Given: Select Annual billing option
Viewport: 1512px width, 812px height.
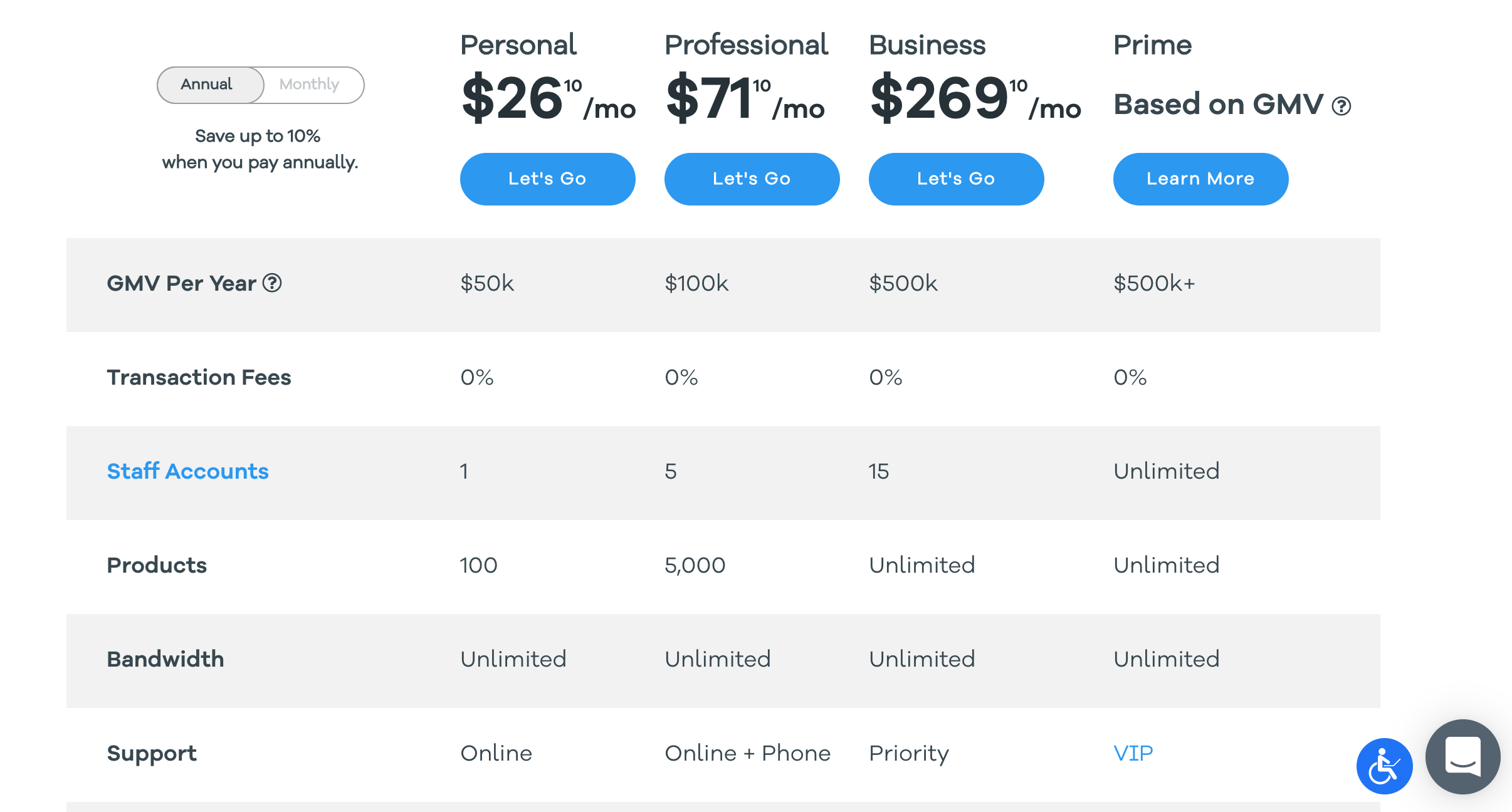Looking at the screenshot, I should [x=207, y=85].
